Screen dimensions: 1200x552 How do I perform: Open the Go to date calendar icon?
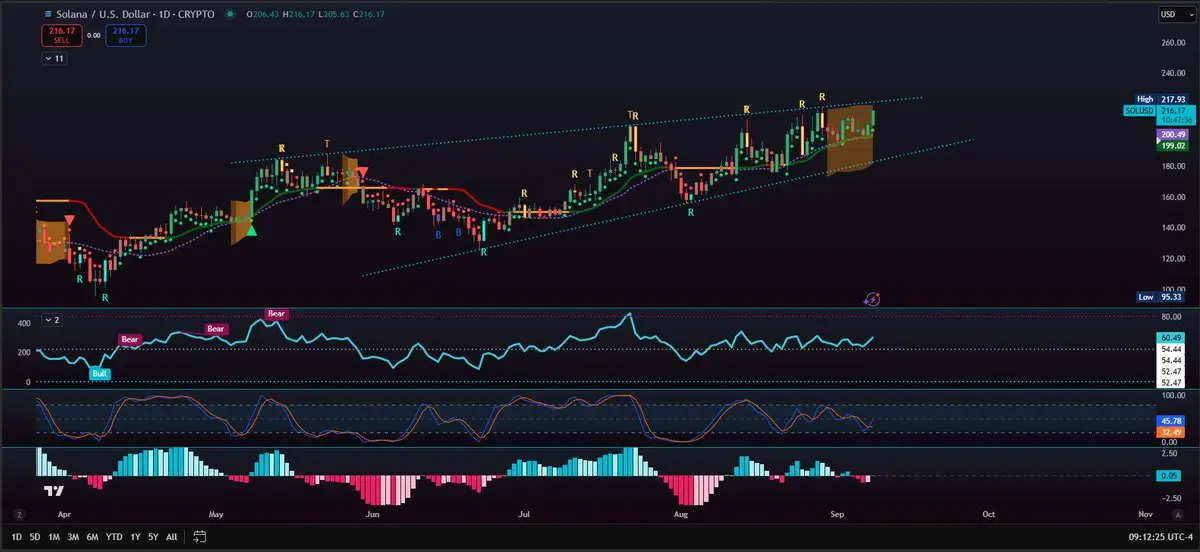click(200, 537)
